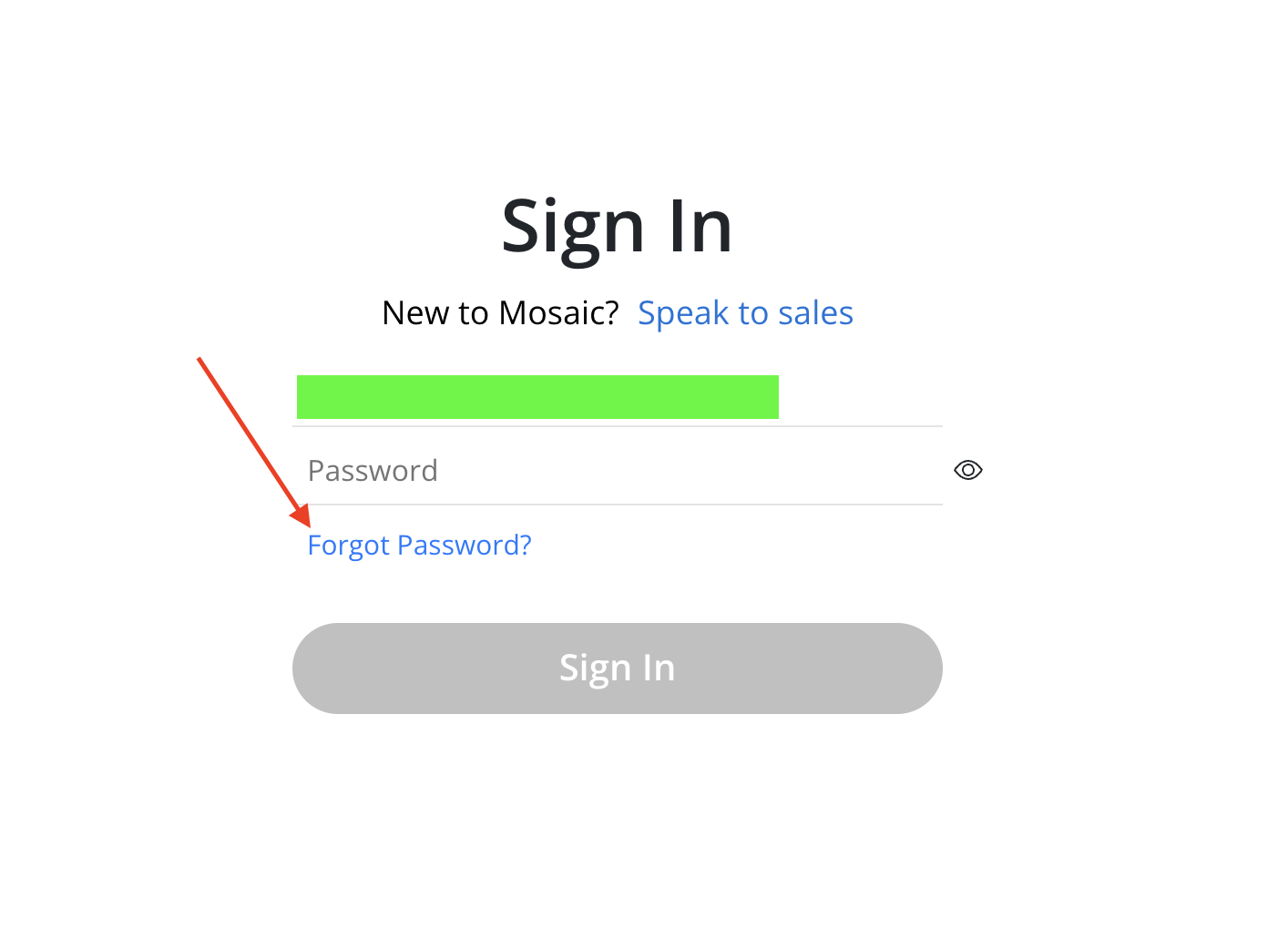The height and width of the screenshot is (949, 1288).
Task: Click the gray Sign In button
Action: pos(618,668)
